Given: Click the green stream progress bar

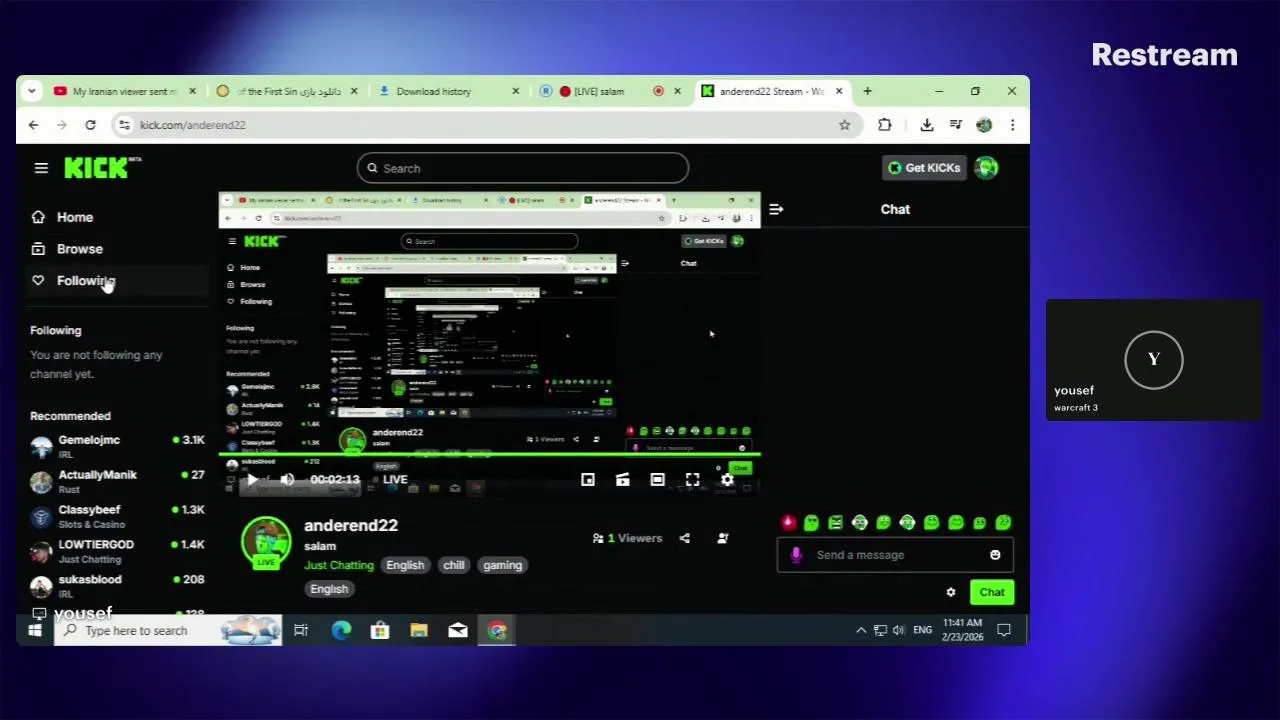Looking at the screenshot, I should click(490, 455).
